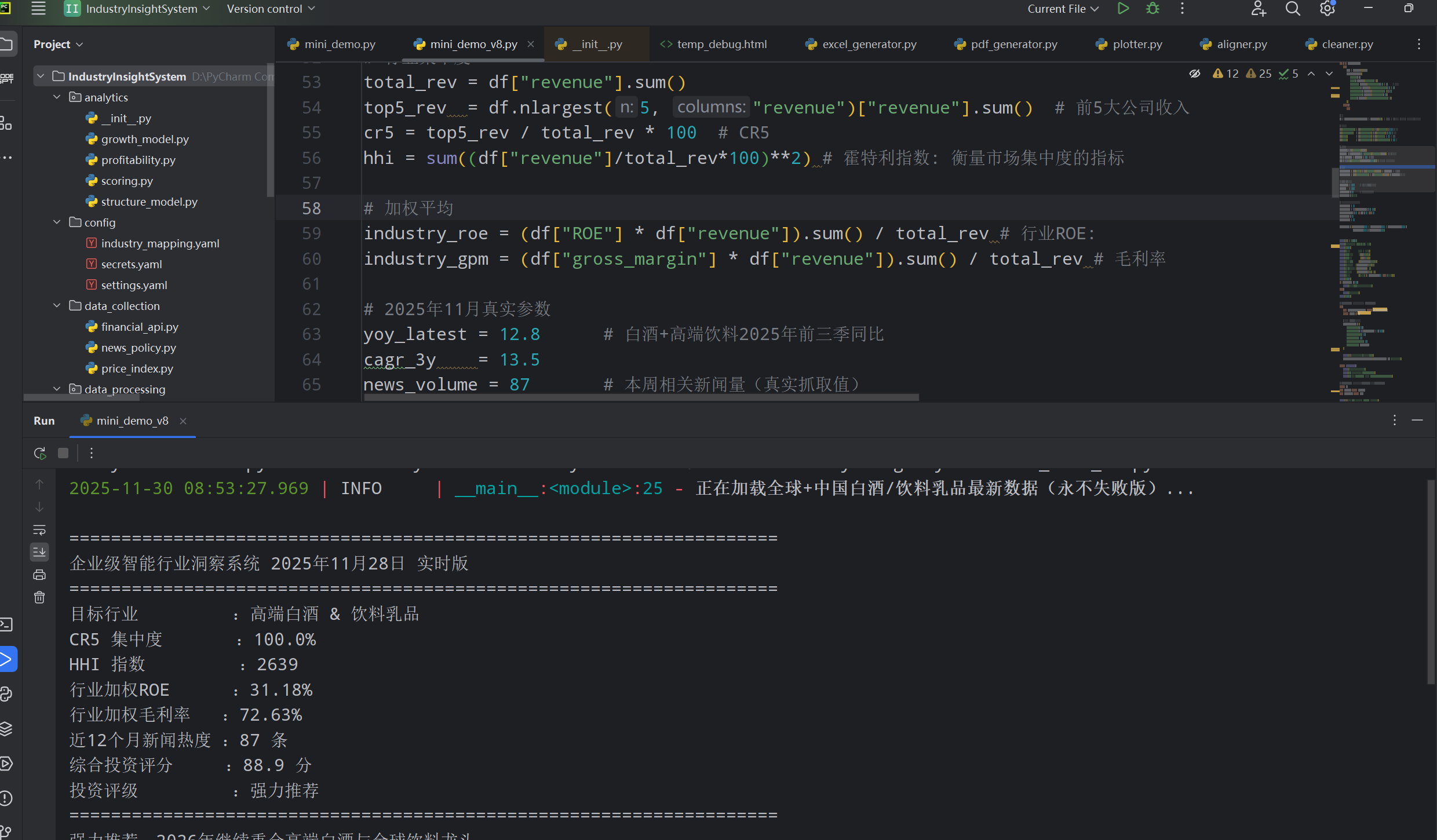This screenshot has height=840, width=1437.
Task: Toggle scroll to end in console
Action: pyautogui.click(x=39, y=552)
